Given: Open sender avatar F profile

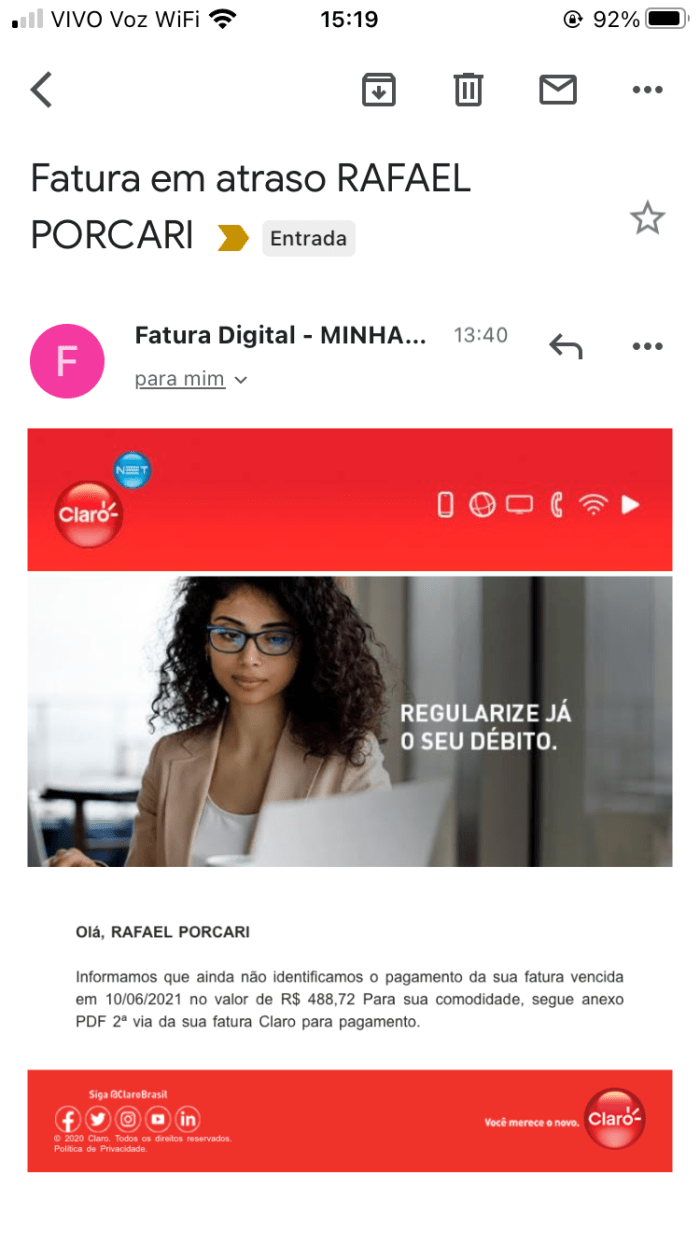Looking at the screenshot, I should point(67,361).
